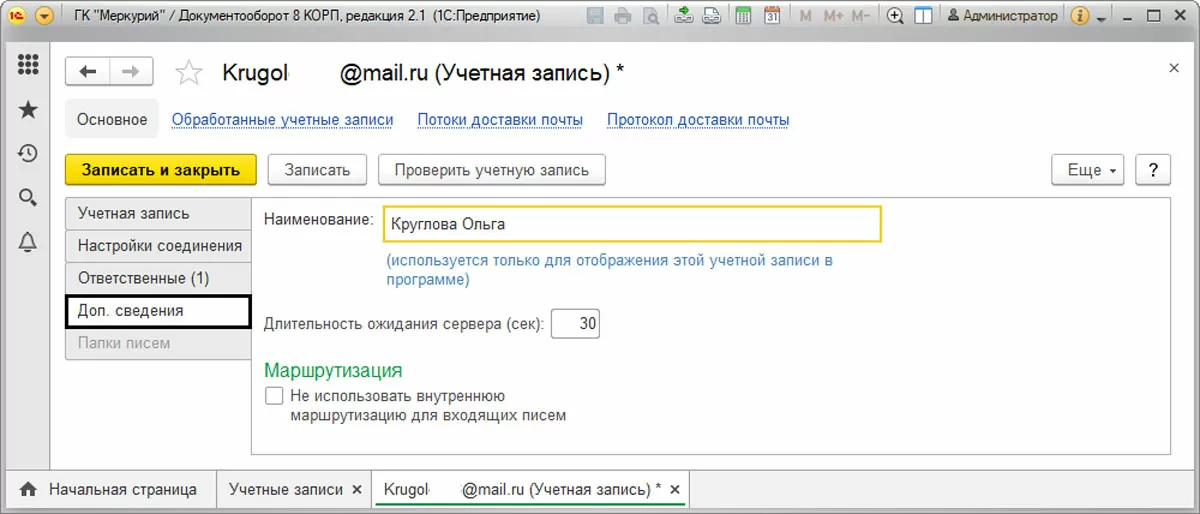Open Print preview from title bar
Image resolution: width=1200 pixels, height=514 pixels.
click(x=651, y=16)
